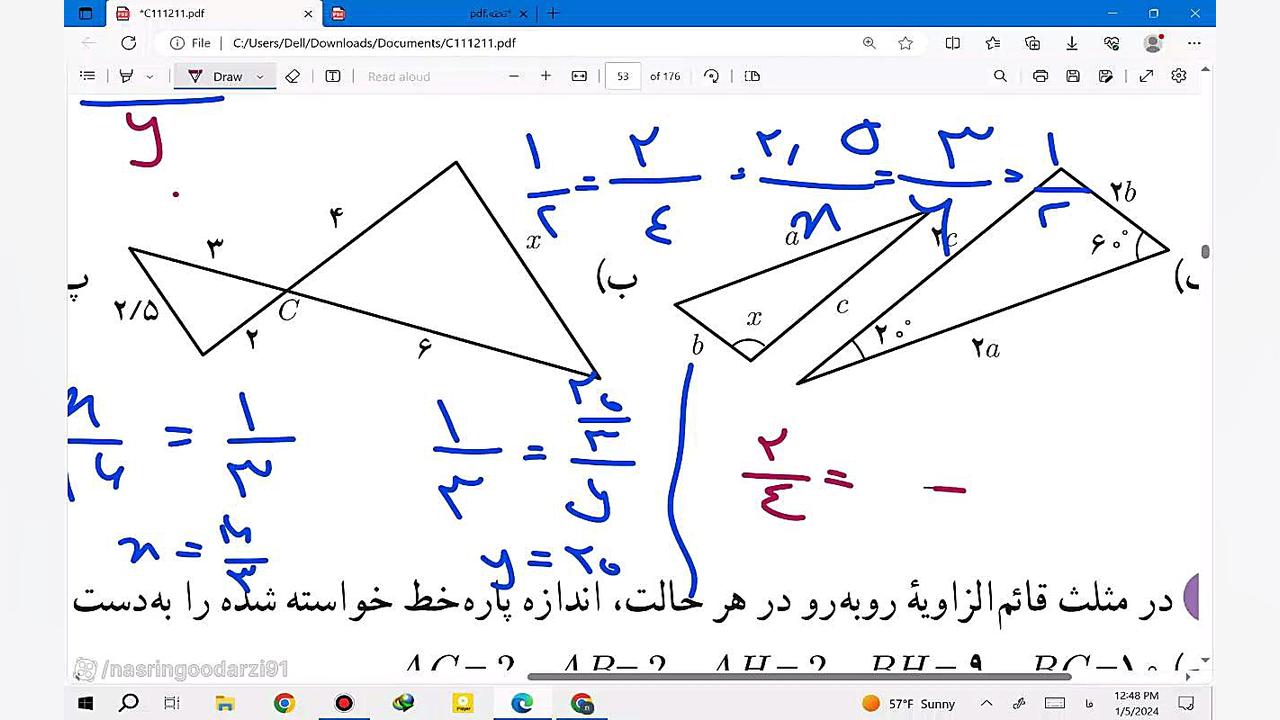The image size is (1280, 720).
Task: Open the browser profile menu
Action: coord(1153,43)
